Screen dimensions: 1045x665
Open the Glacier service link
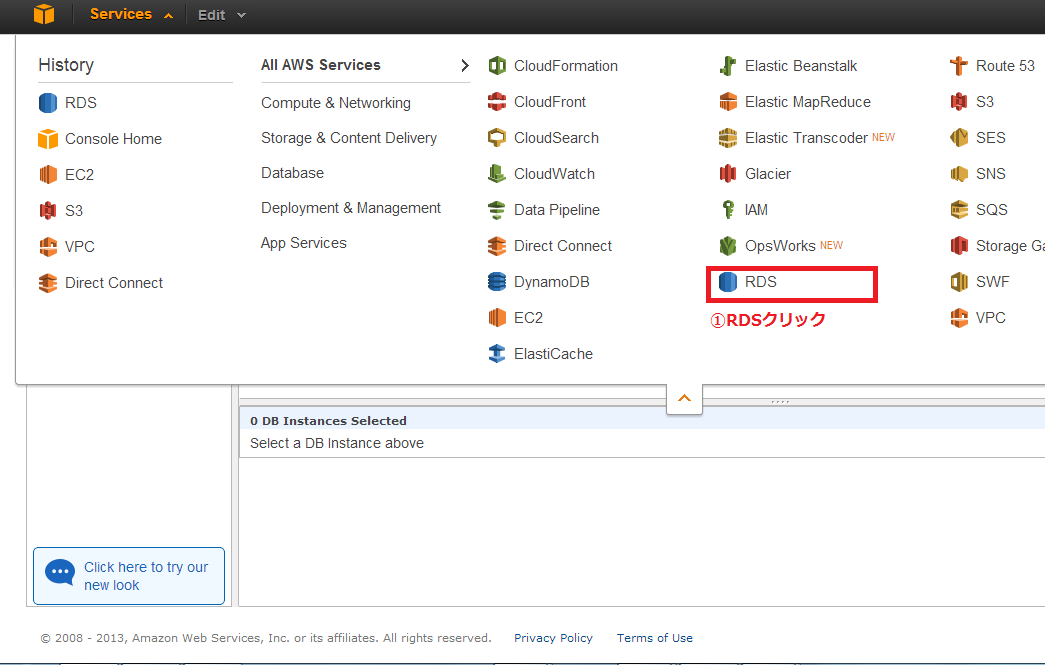pyautogui.click(x=768, y=174)
